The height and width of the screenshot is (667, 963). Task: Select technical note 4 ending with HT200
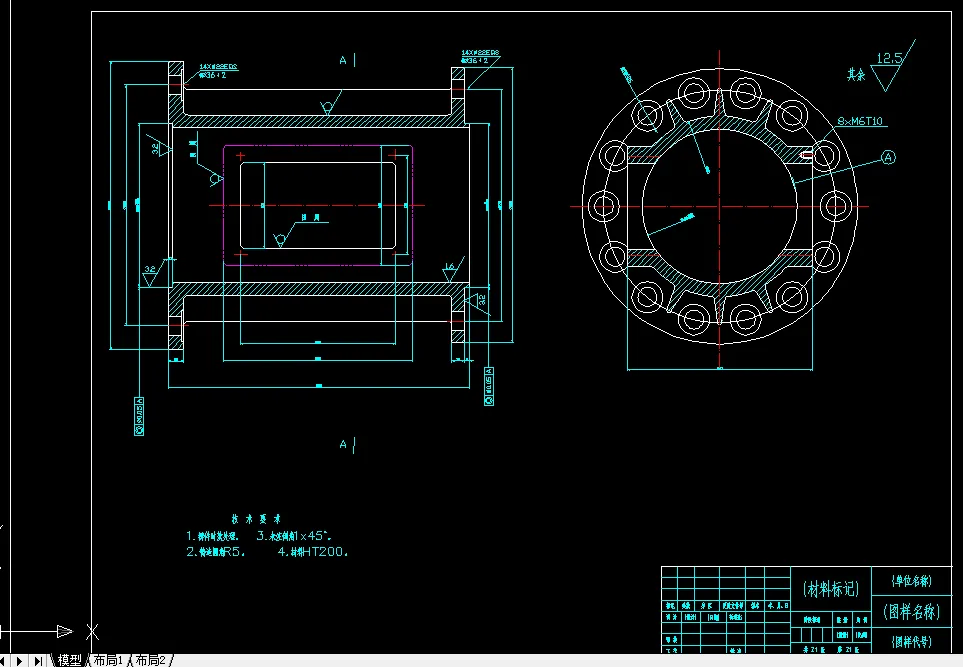click(x=313, y=552)
